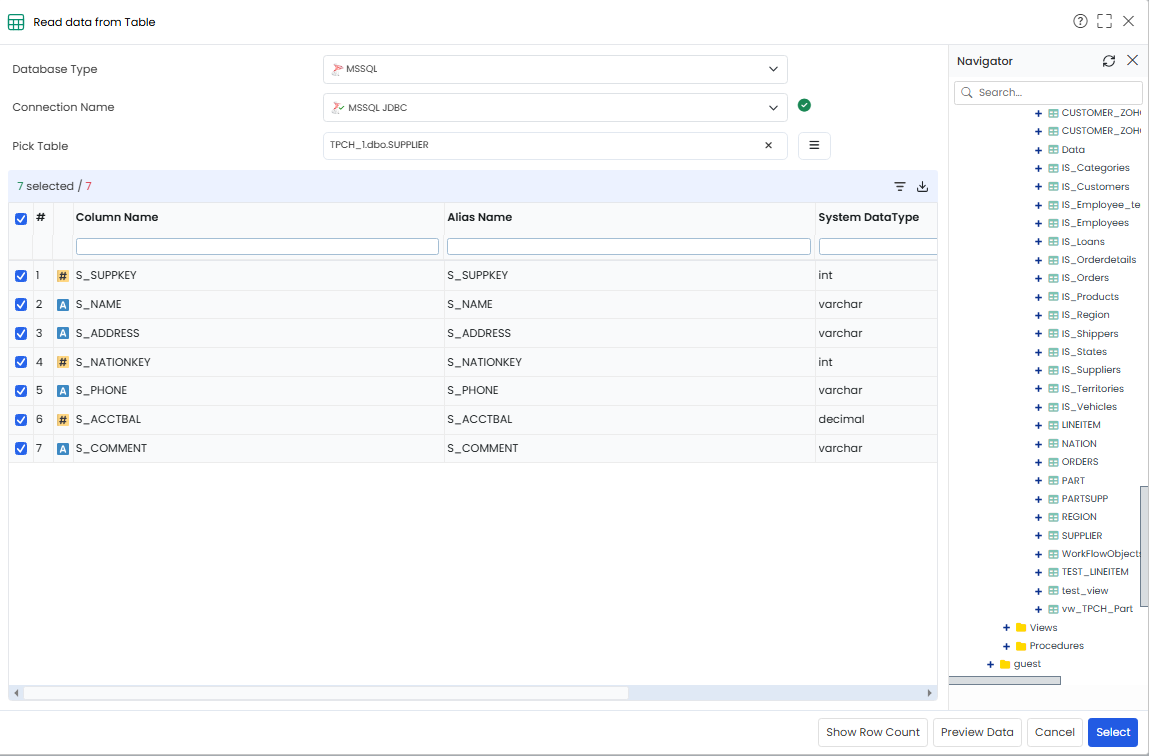
Task: Select TEST_LINEITEM in the Navigator tree
Action: (1095, 572)
